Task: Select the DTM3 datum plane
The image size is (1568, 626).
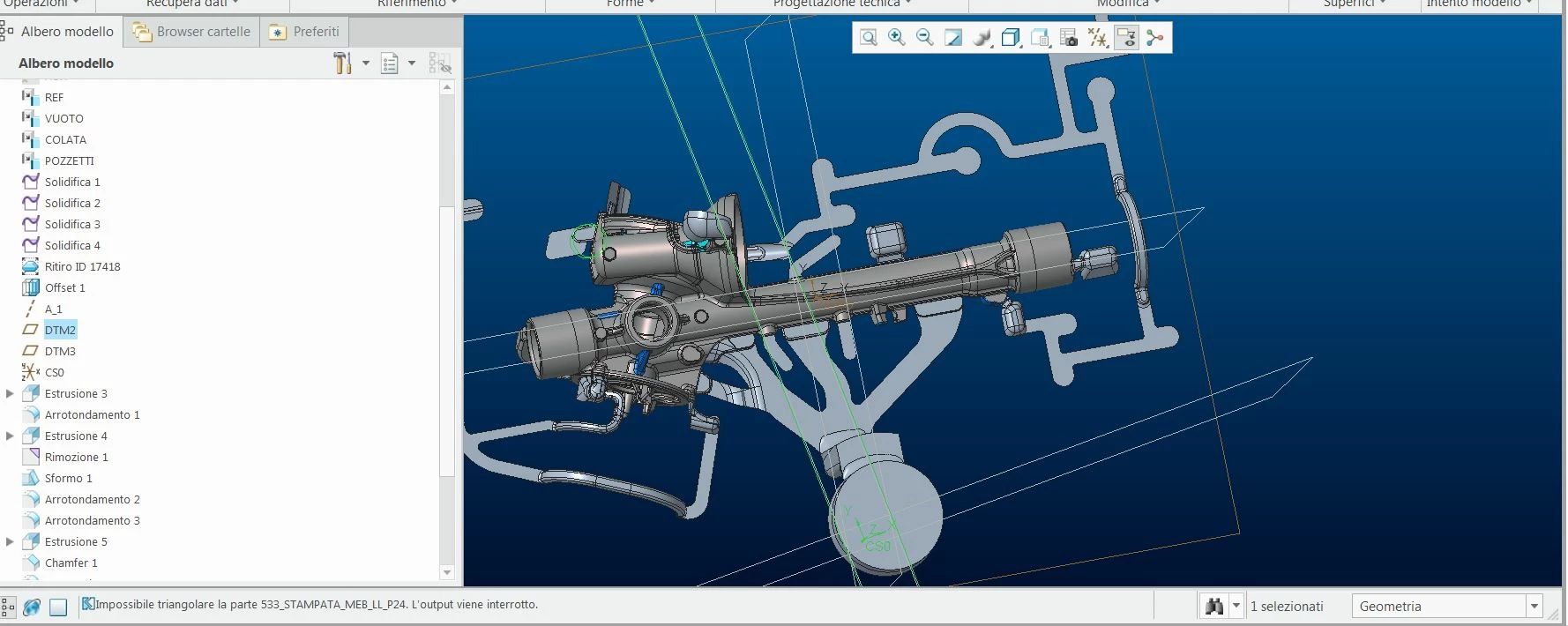Action: point(60,351)
